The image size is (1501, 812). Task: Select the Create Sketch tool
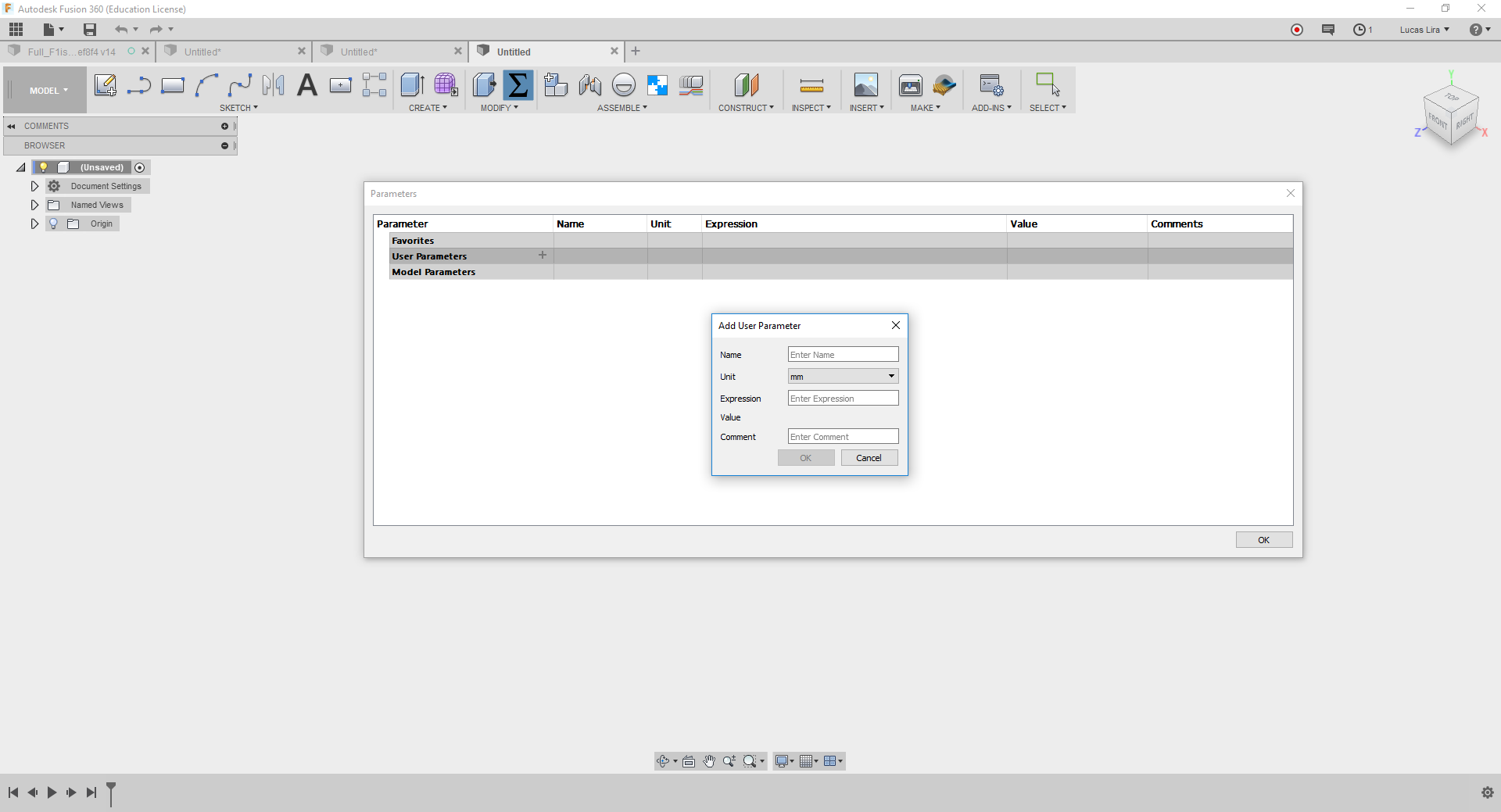(106, 86)
